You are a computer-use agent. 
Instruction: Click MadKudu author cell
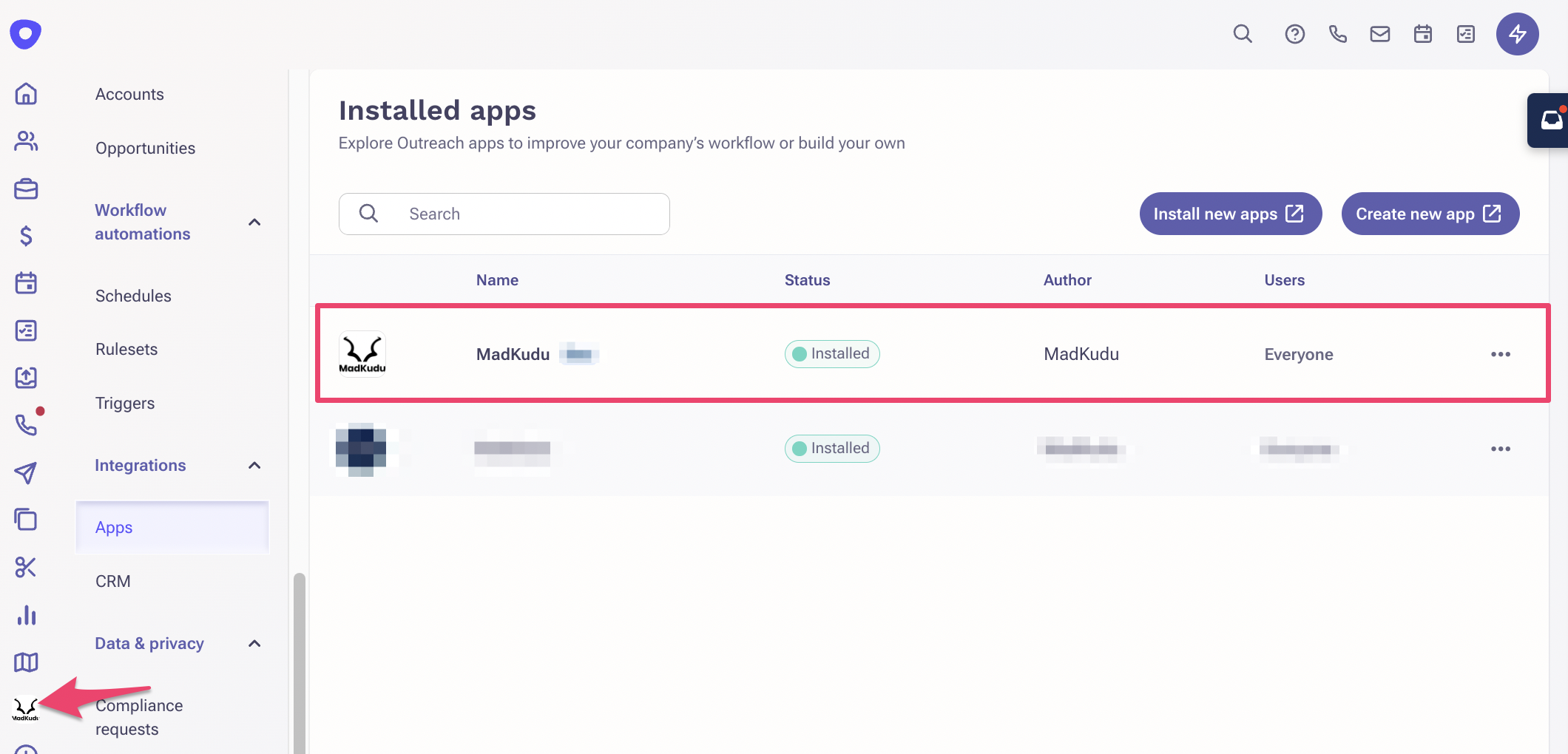click(x=1081, y=354)
